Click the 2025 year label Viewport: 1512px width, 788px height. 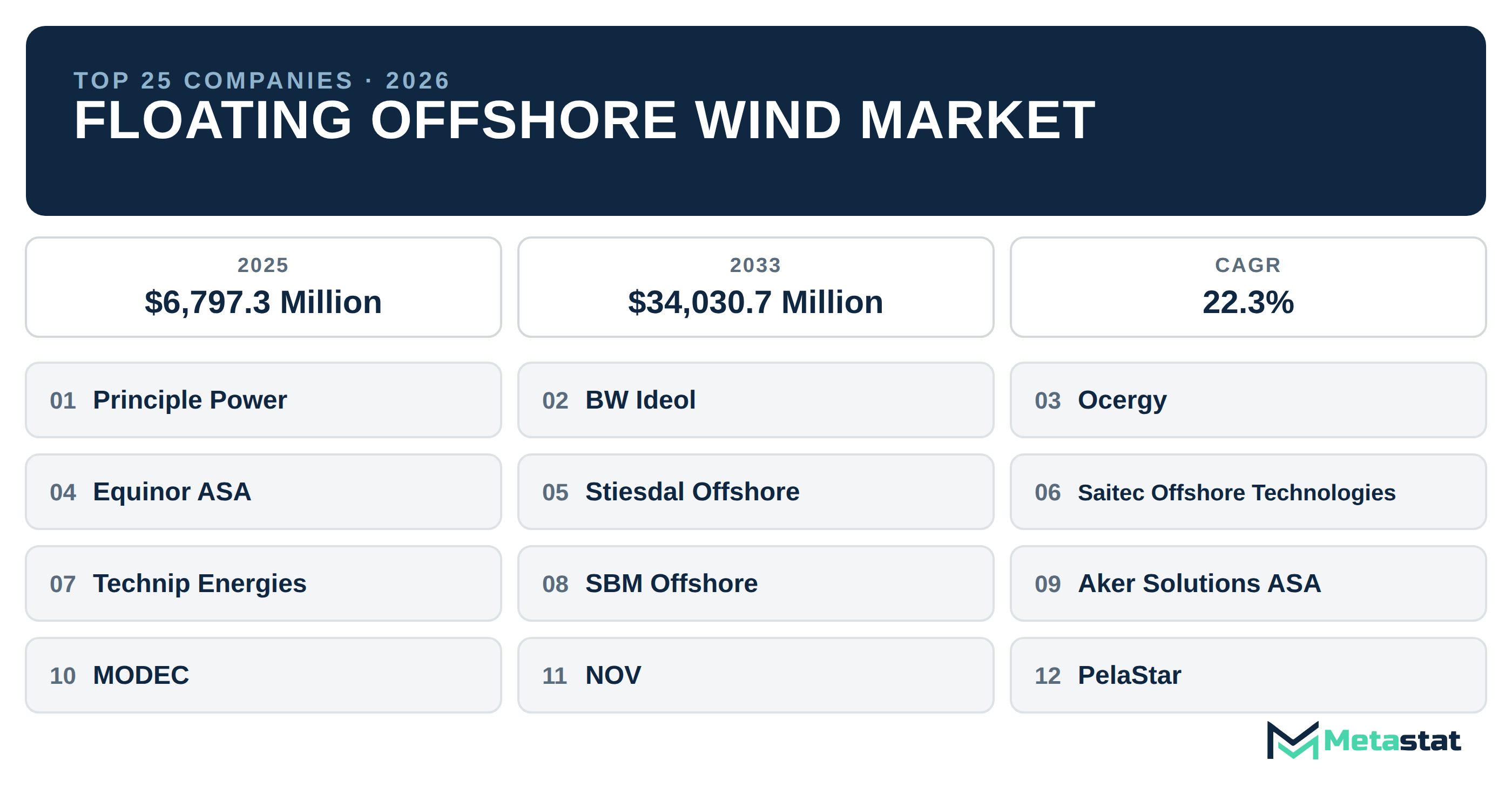click(x=263, y=265)
